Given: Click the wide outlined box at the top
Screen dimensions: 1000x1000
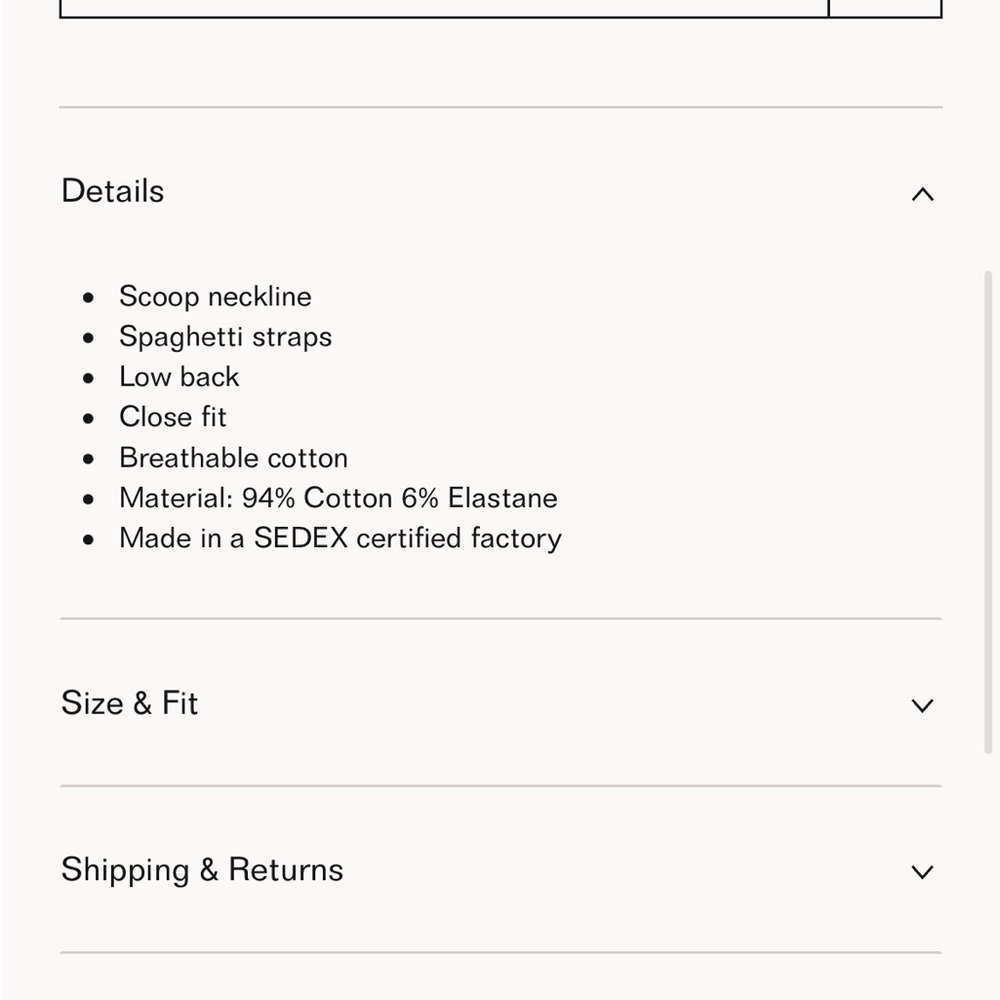Looking at the screenshot, I should click(x=444, y=9).
